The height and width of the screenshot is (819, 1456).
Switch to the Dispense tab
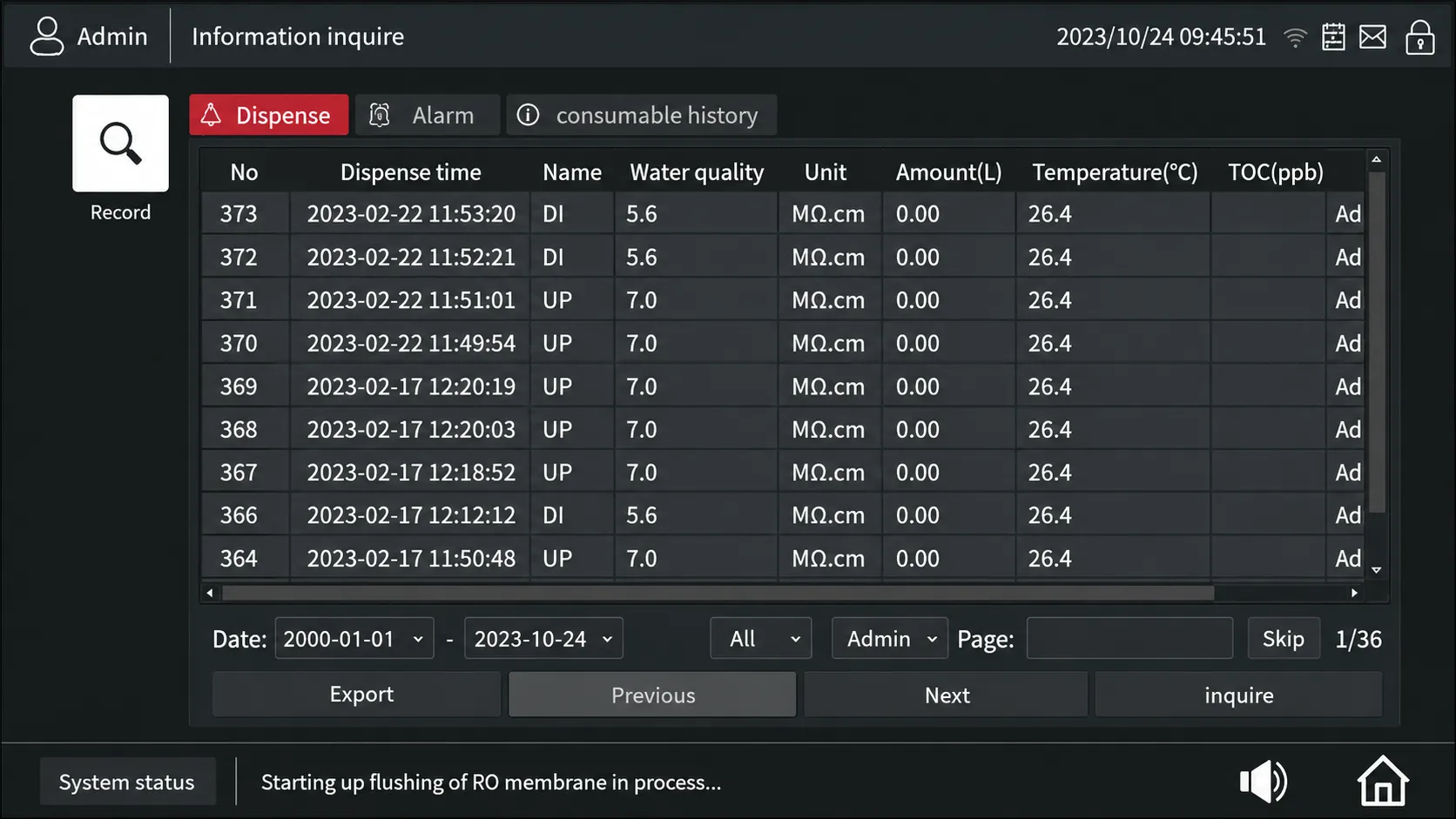[x=269, y=115]
